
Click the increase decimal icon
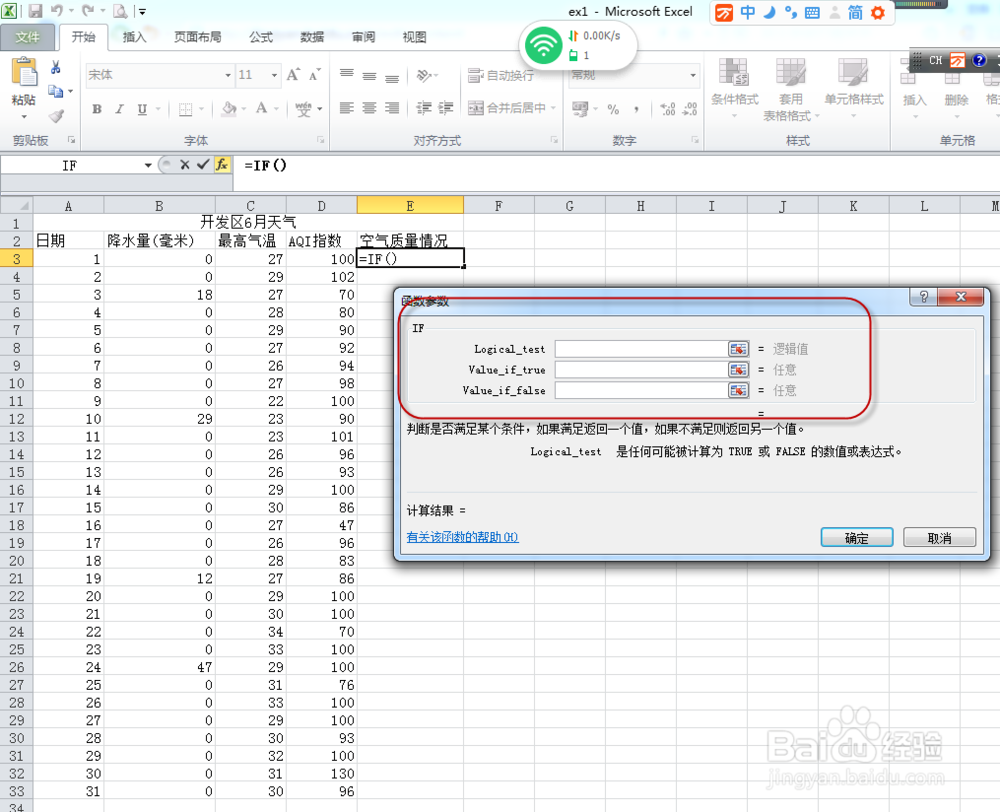click(x=668, y=109)
